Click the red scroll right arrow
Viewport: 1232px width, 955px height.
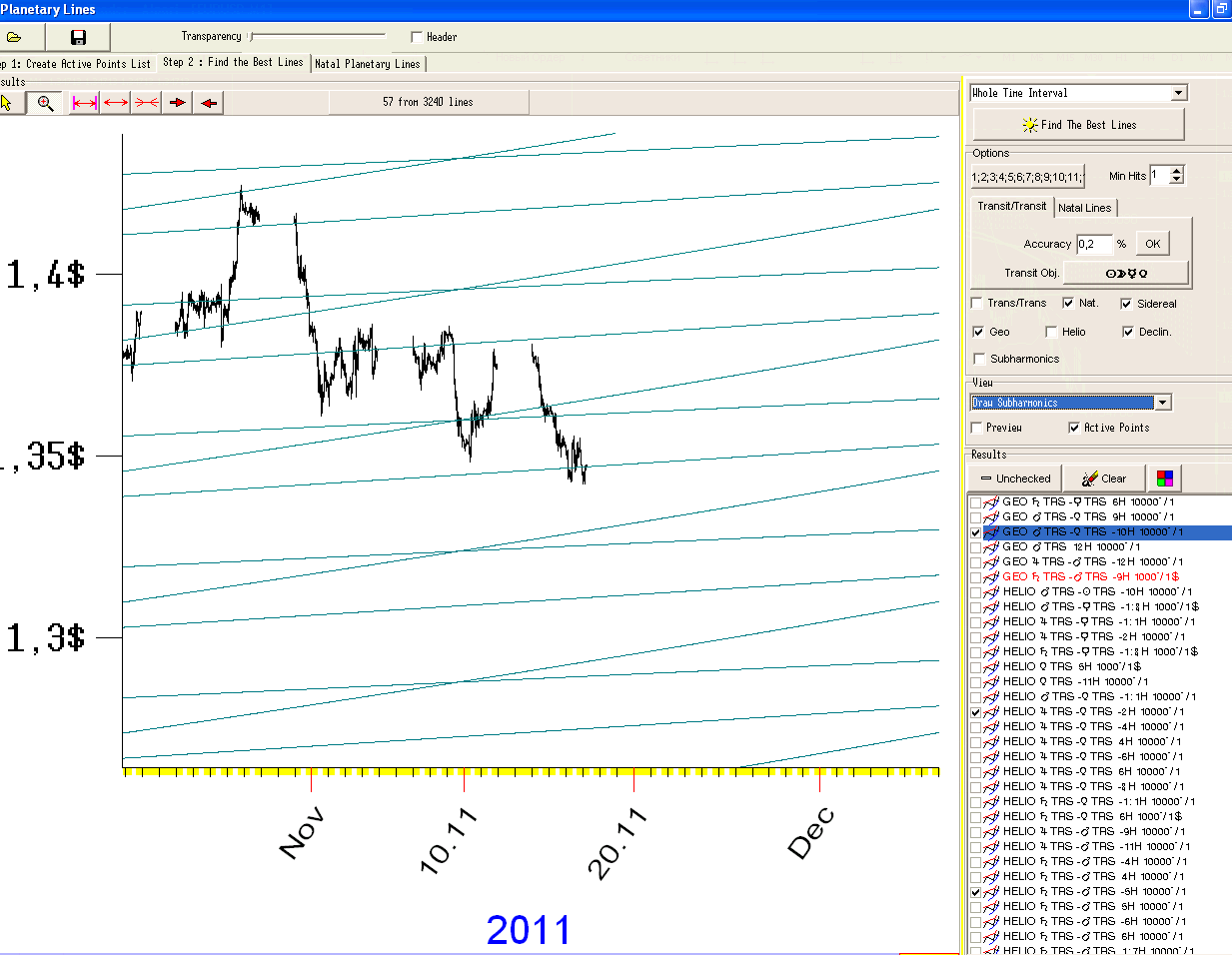point(178,102)
